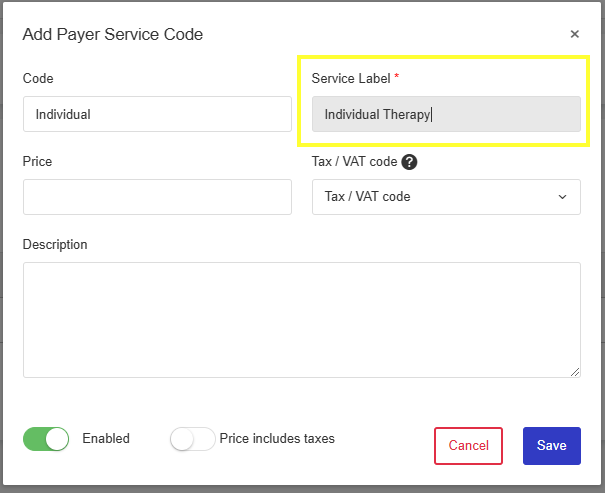Click the Description label
This screenshot has width=605, height=493.
[x=55, y=245]
